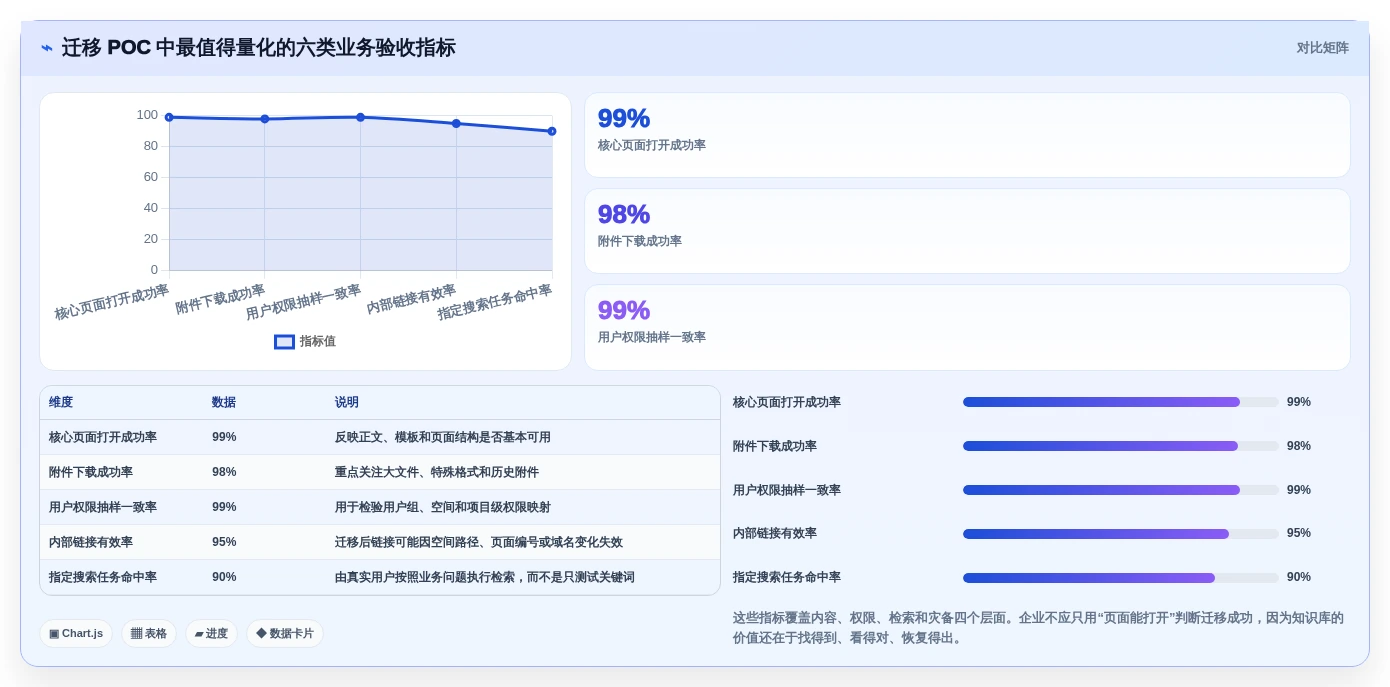Click the chart point for 用户权限抽样一致率
The width and height of the screenshot is (1390, 687).
coord(361,117)
